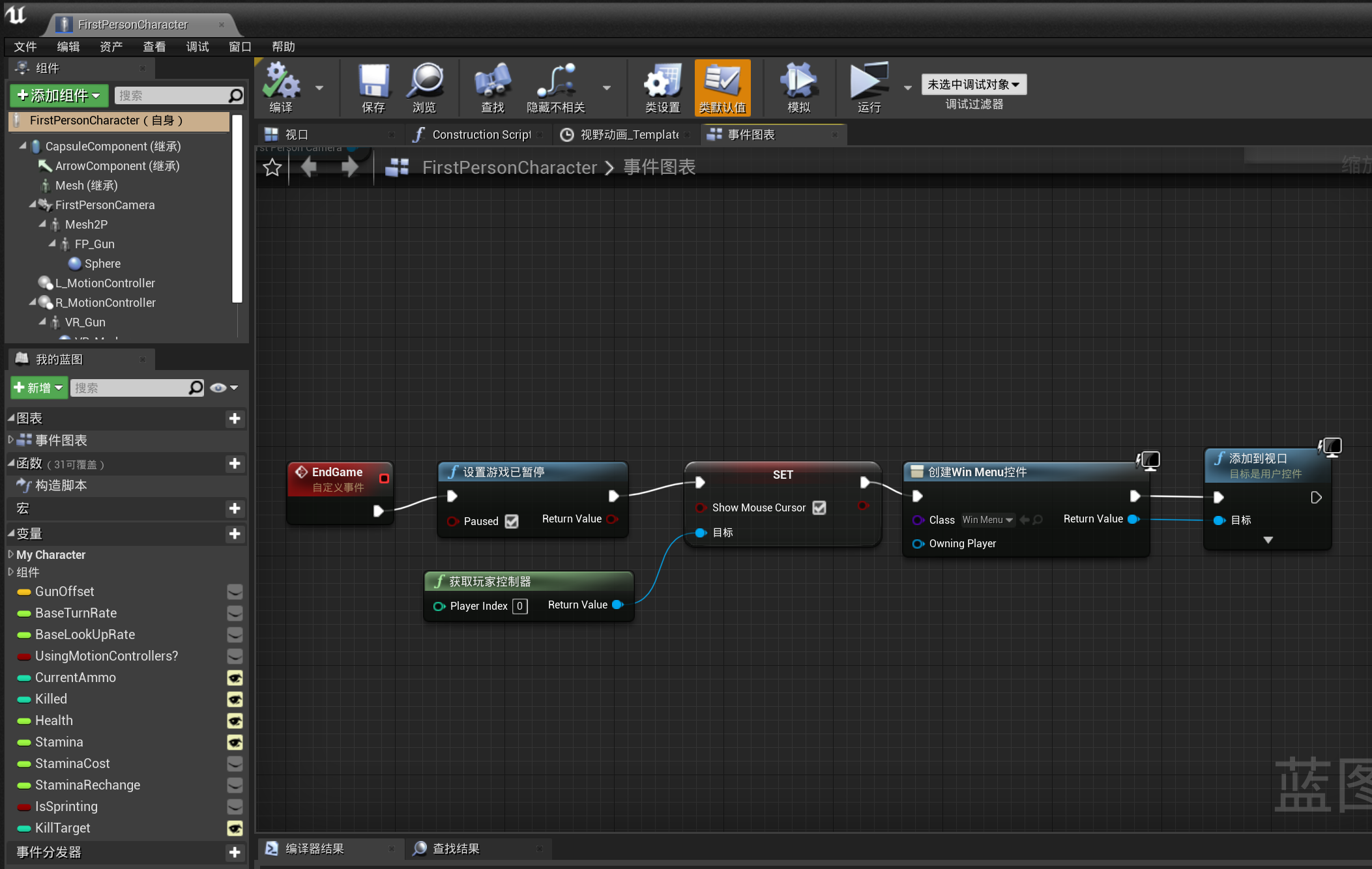Open 类设置 class settings
Image resolution: width=1372 pixels, height=869 pixels.
661,88
